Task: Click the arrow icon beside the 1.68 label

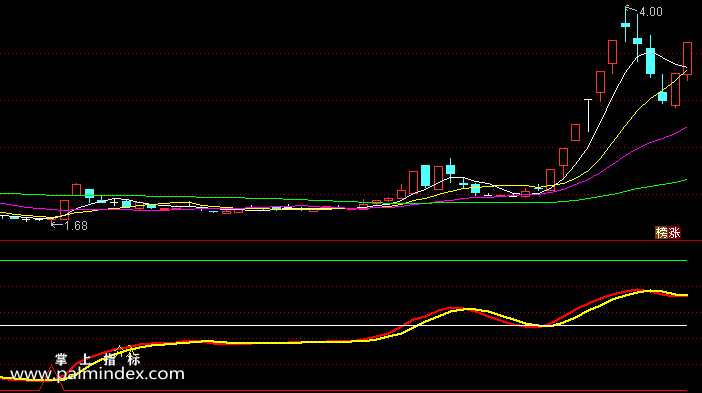Action: [57, 225]
